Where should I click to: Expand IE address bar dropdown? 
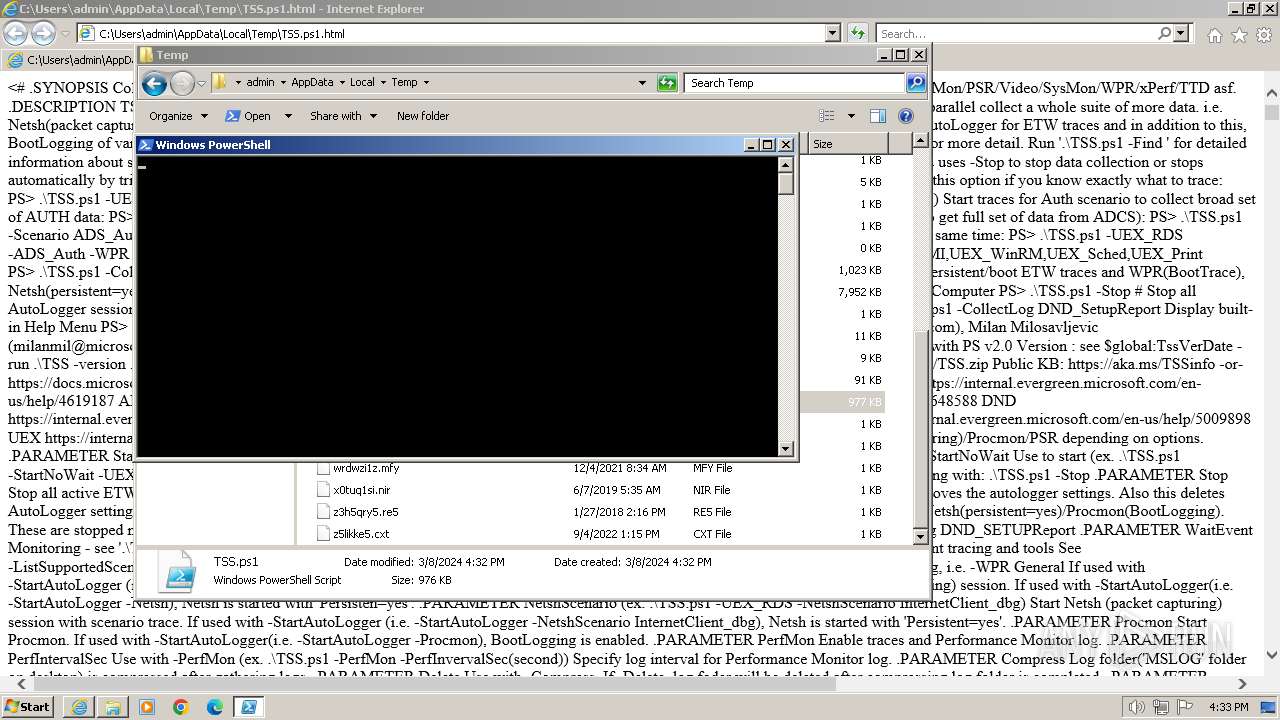coord(833,33)
